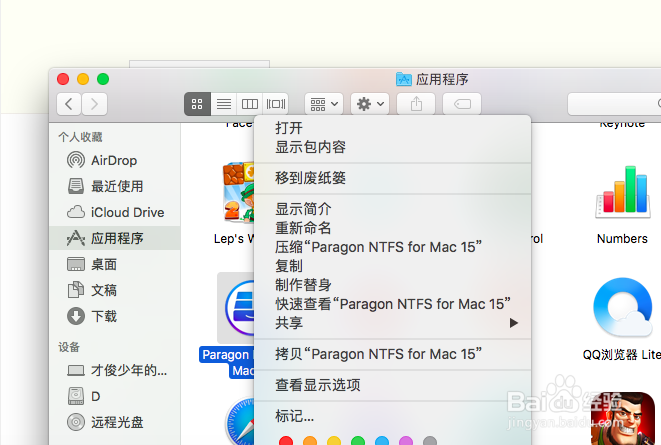Go back with the left chevron button
661x445 pixels.
coord(69,104)
